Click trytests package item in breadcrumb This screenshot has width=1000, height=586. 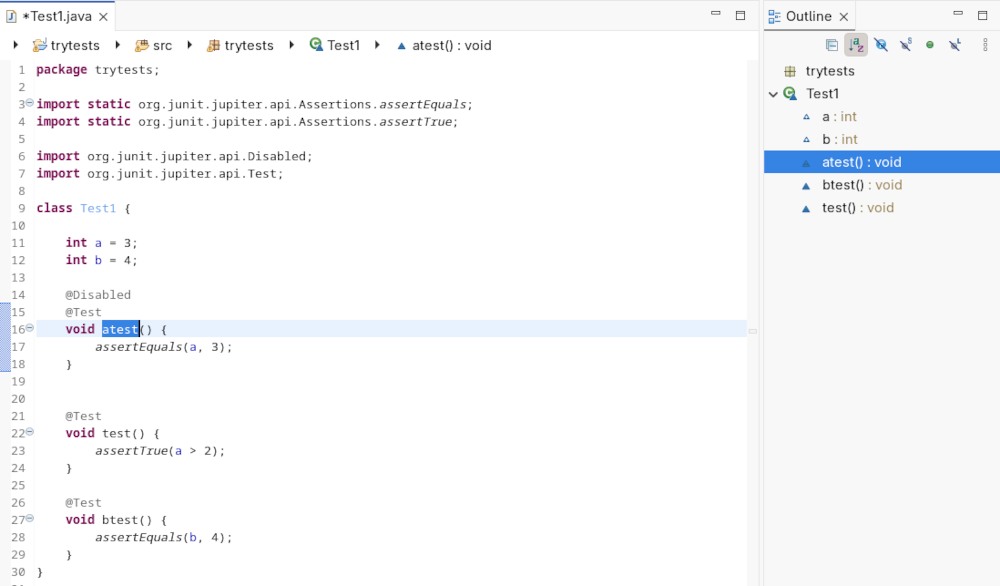pos(240,45)
